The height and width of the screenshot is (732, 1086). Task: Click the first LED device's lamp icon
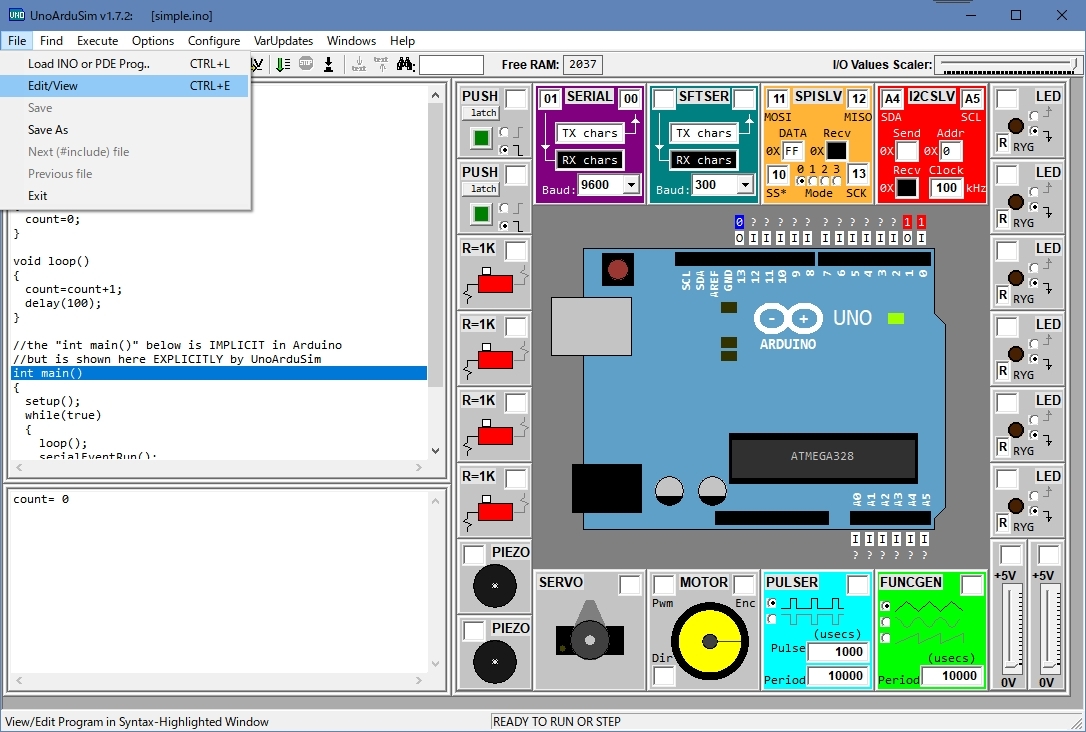click(x=1015, y=126)
